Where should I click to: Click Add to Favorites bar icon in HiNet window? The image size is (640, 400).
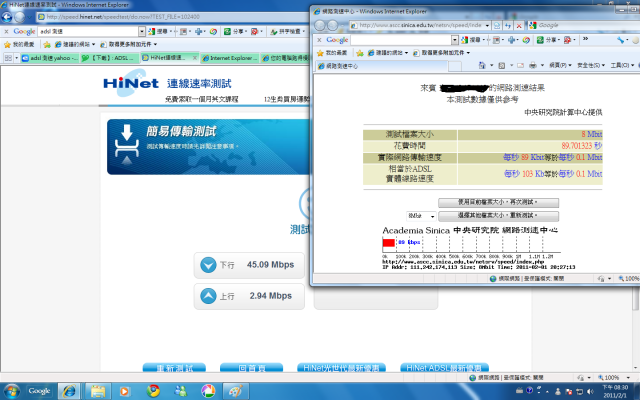point(47,44)
